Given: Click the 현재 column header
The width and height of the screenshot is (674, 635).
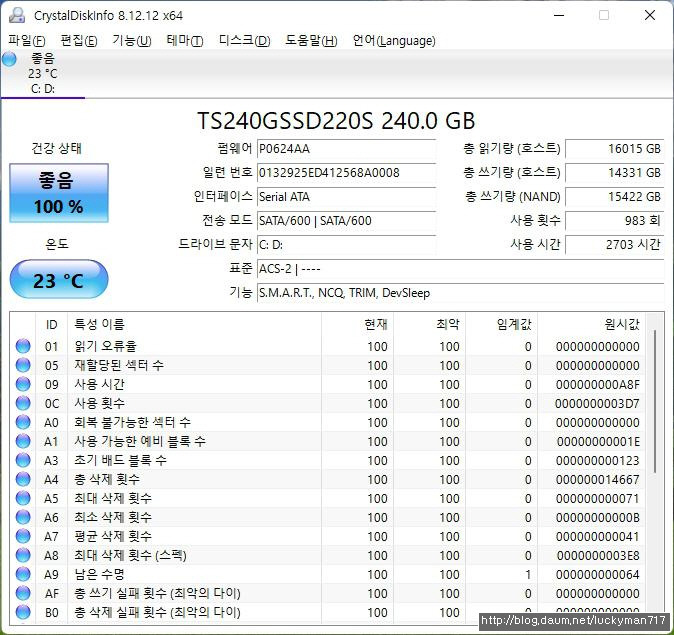Looking at the screenshot, I should (x=358, y=324).
